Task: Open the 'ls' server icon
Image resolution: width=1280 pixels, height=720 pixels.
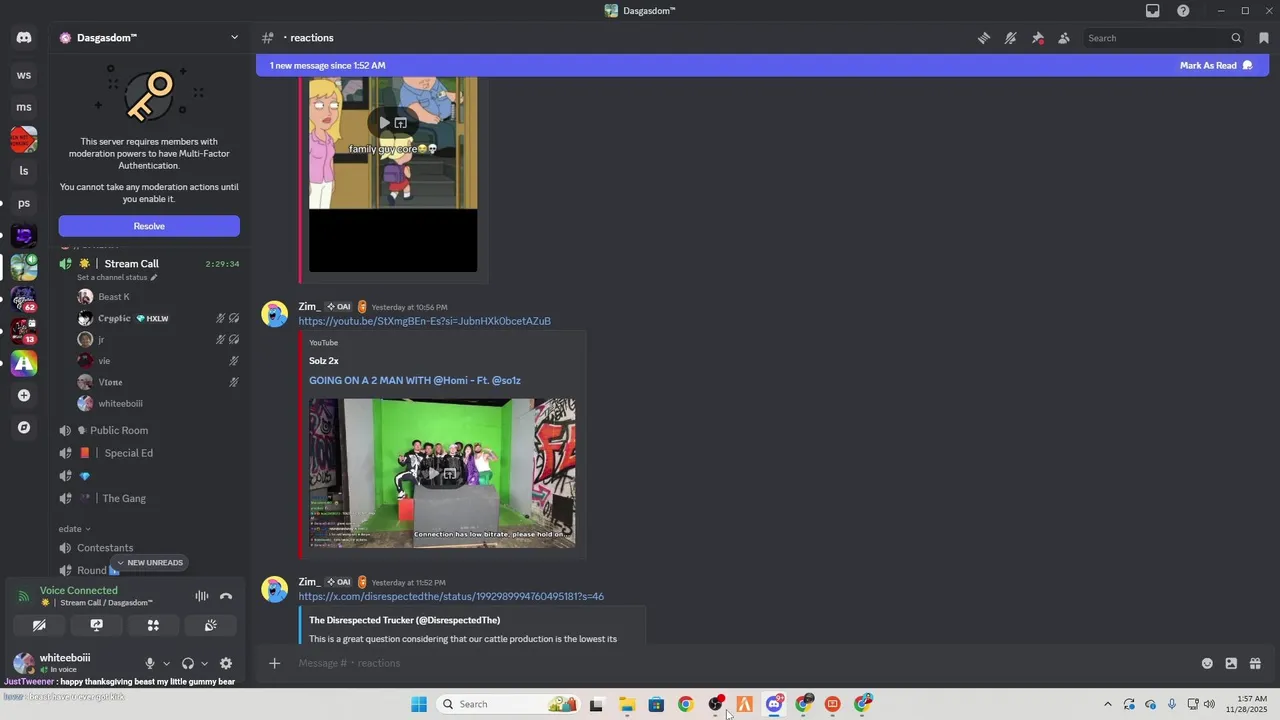Action: pyautogui.click(x=24, y=171)
